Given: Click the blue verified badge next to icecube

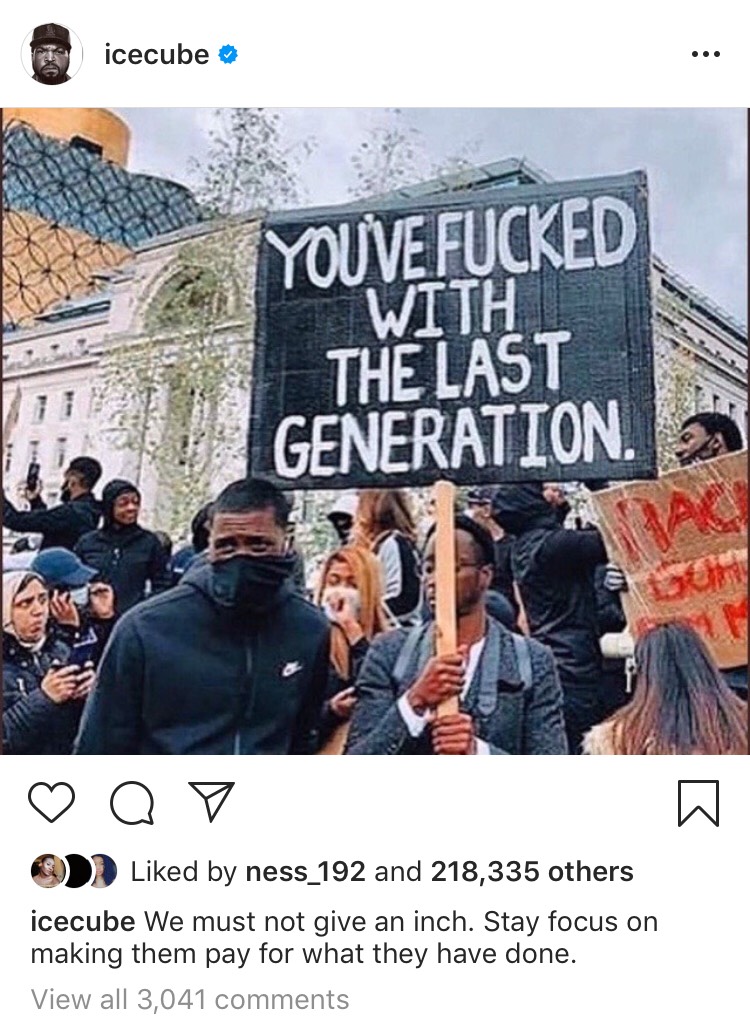Looking at the screenshot, I should (x=227, y=55).
